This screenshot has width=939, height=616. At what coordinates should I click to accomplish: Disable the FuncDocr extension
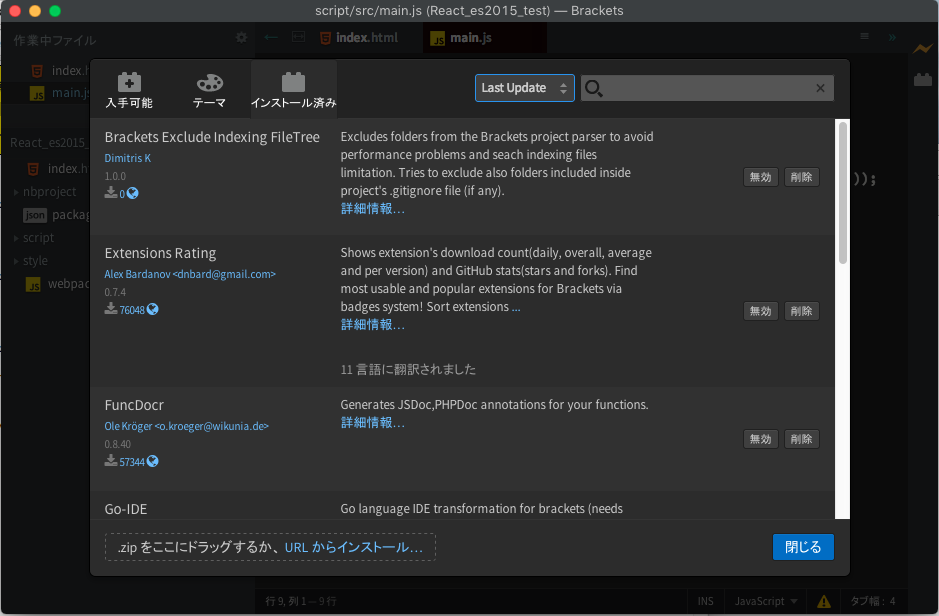click(761, 439)
